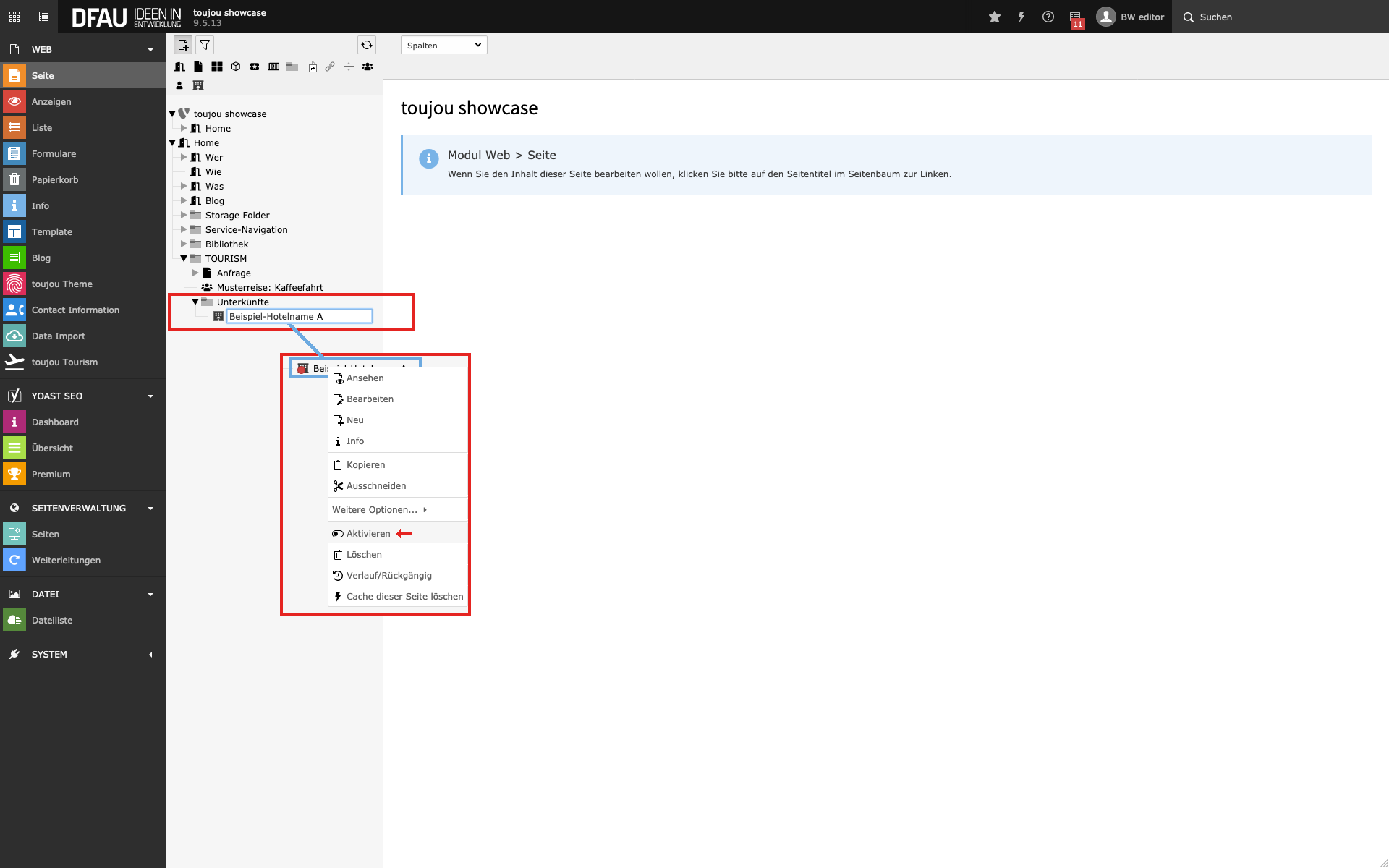The image size is (1389, 868).
Task: Open bookmarks star in top bar
Action: pyautogui.click(x=995, y=17)
